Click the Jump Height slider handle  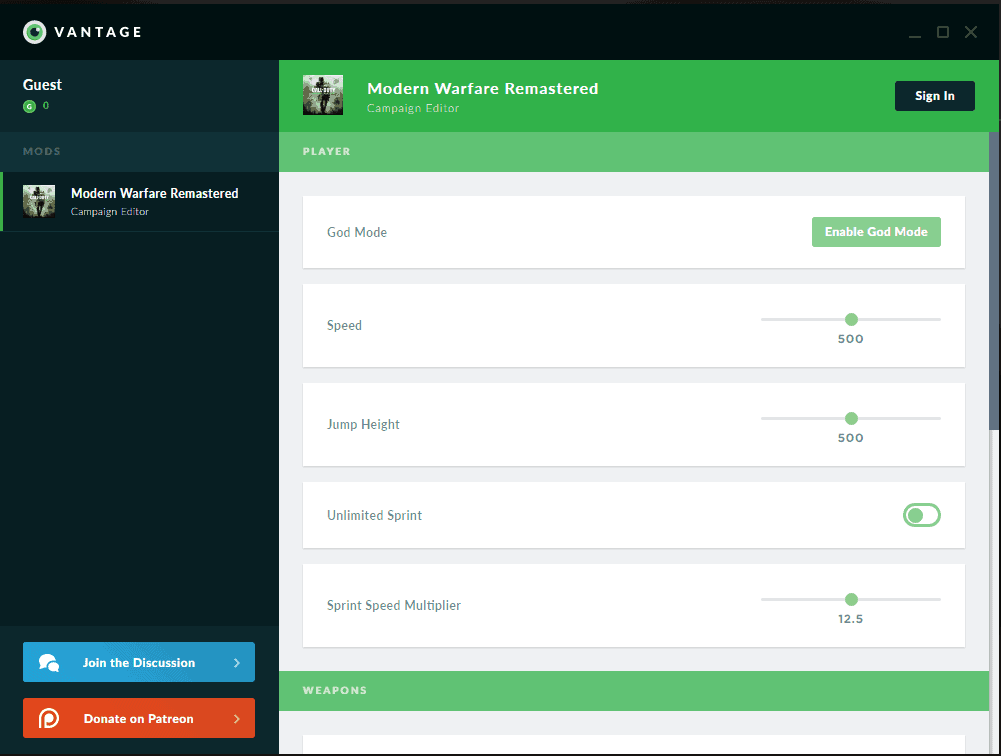(852, 418)
